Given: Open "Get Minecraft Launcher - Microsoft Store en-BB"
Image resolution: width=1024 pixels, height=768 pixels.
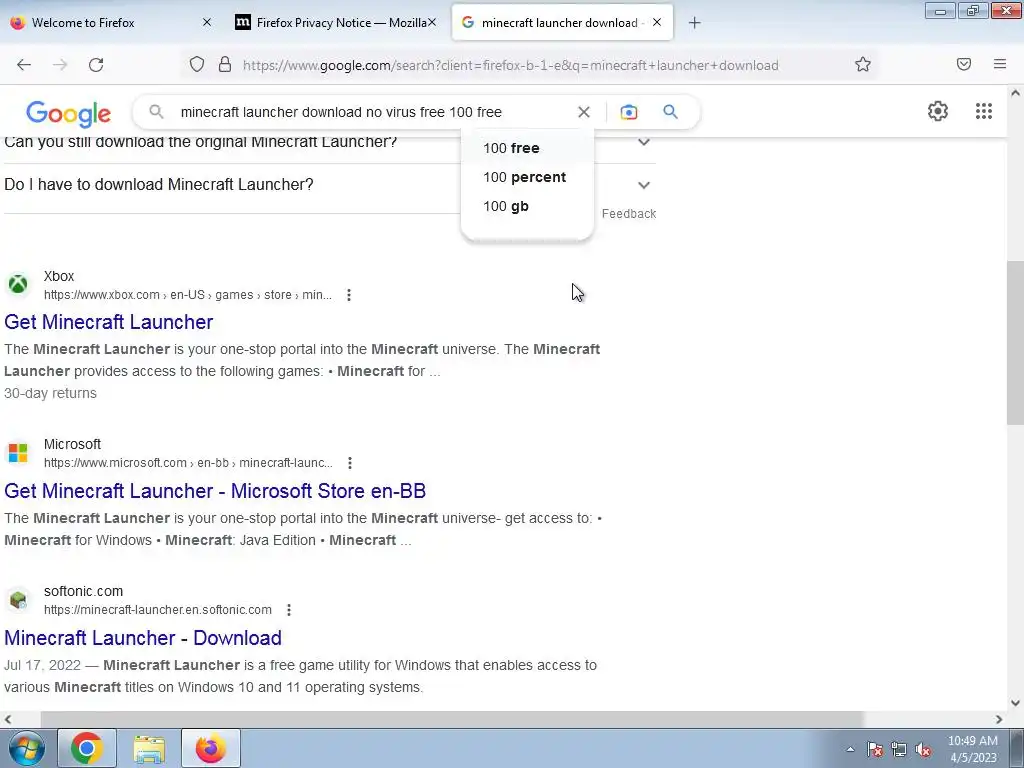Looking at the screenshot, I should tap(215, 490).
